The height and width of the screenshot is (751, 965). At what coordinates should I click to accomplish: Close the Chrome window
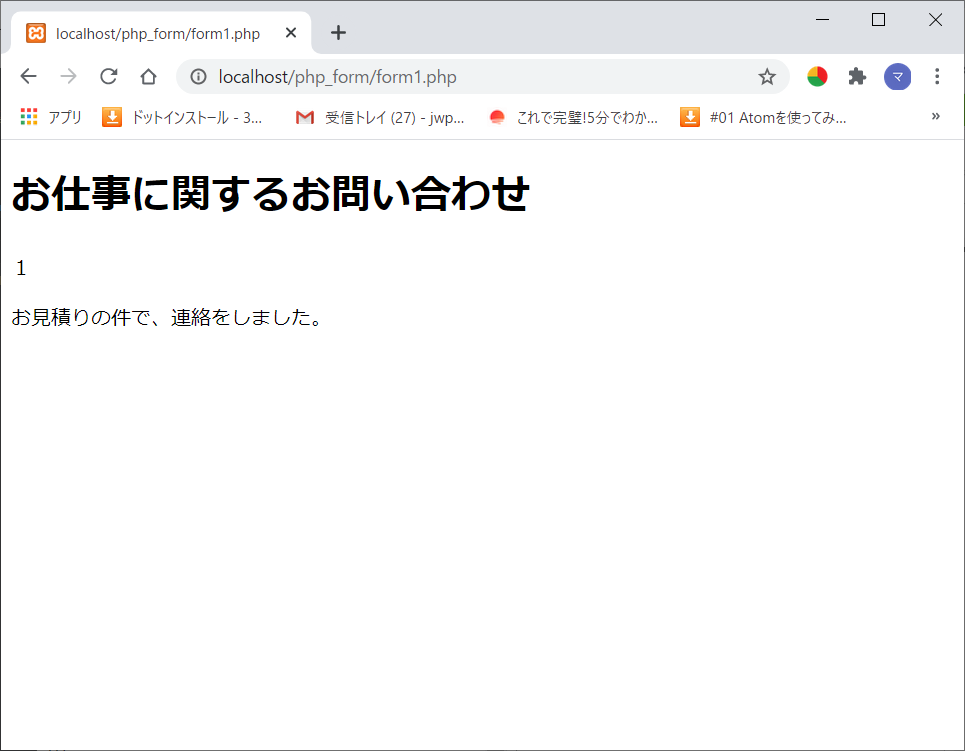pos(935,20)
